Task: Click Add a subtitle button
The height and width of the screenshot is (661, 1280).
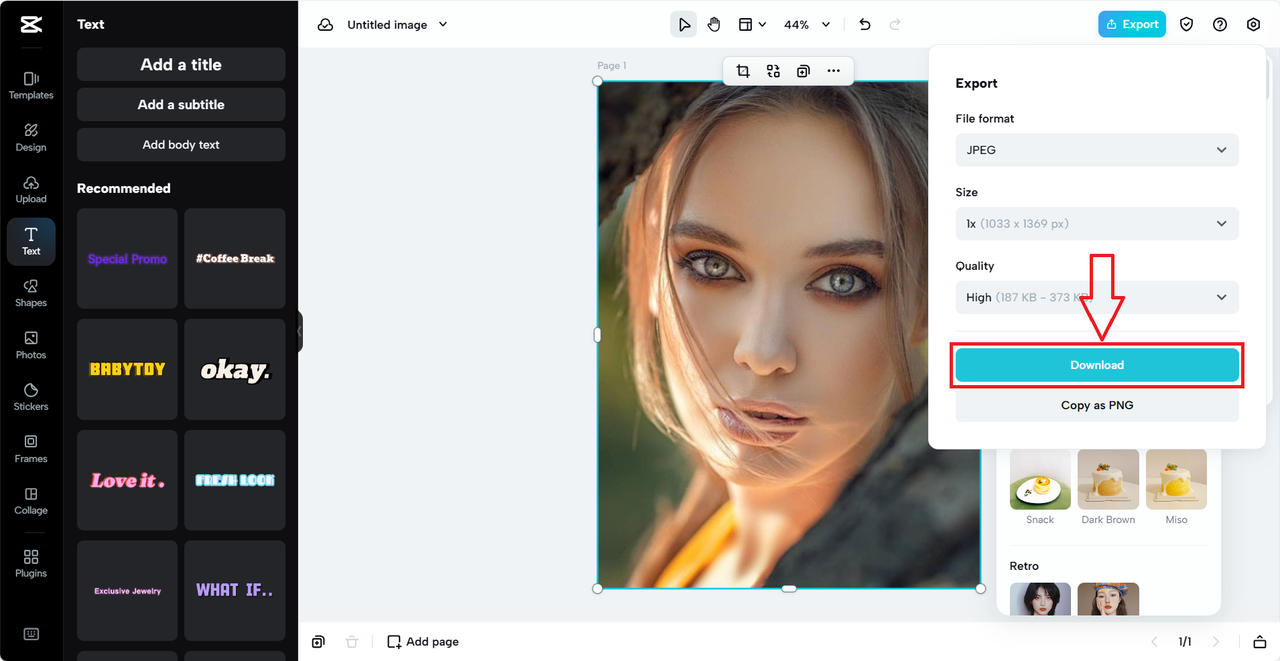Action: [181, 105]
